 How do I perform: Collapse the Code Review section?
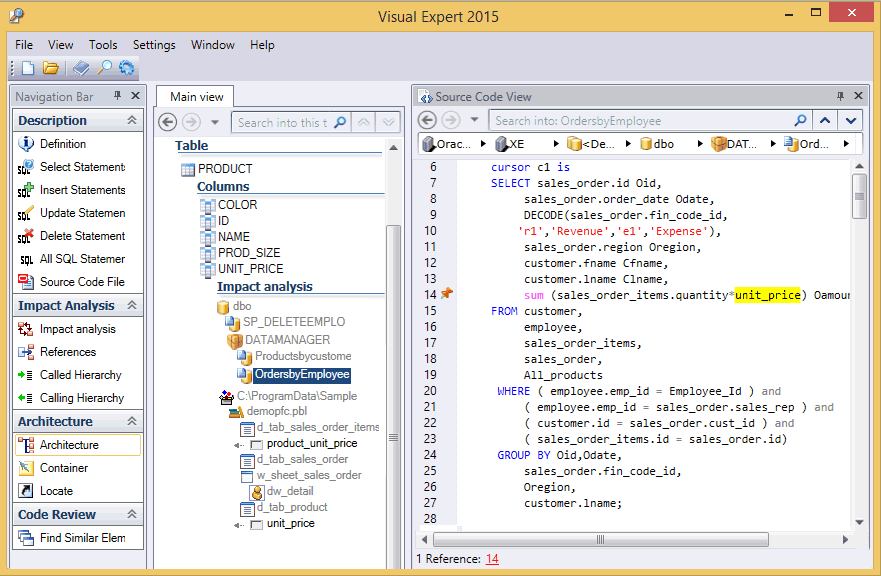(x=132, y=514)
